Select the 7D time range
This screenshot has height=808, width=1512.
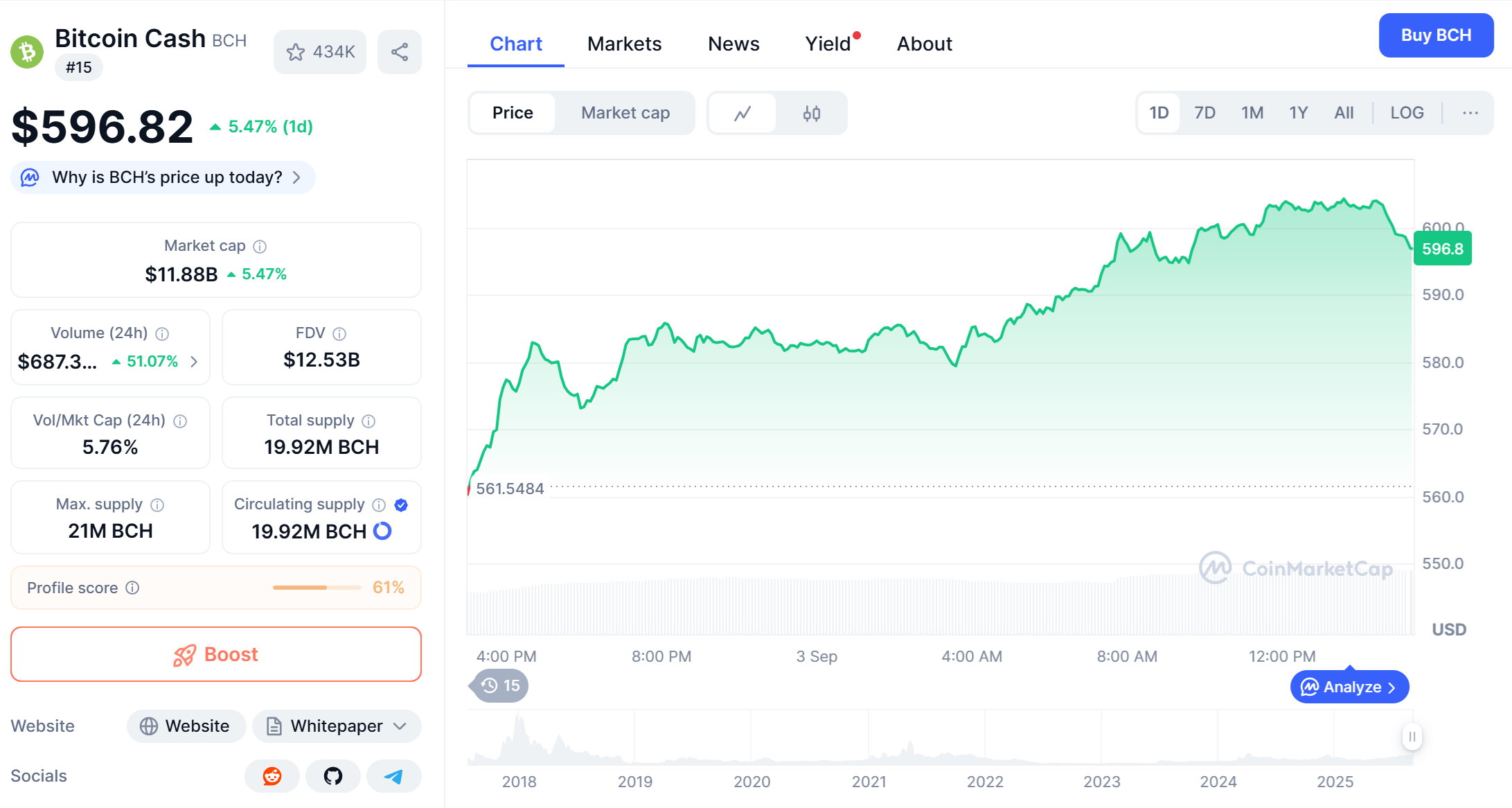coord(1204,113)
